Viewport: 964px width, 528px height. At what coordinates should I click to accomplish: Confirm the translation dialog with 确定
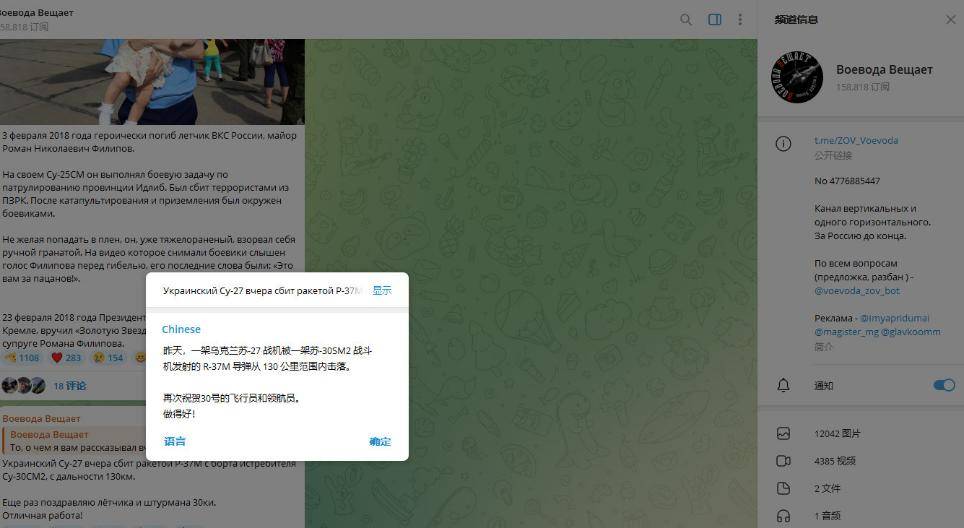[380, 441]
